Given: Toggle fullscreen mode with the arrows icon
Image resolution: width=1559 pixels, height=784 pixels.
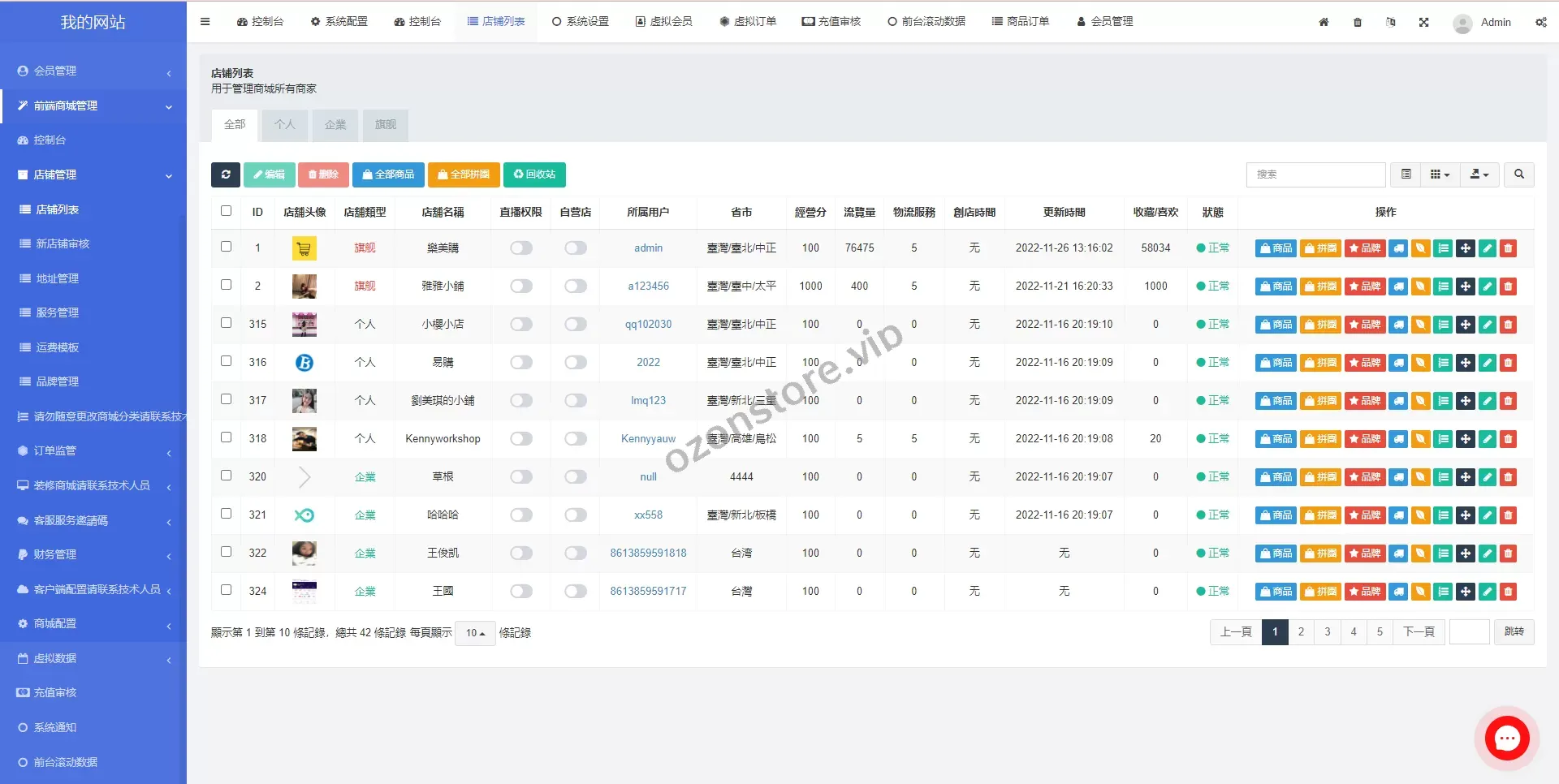Looking at the screenshot, I should coord(1423,22).
